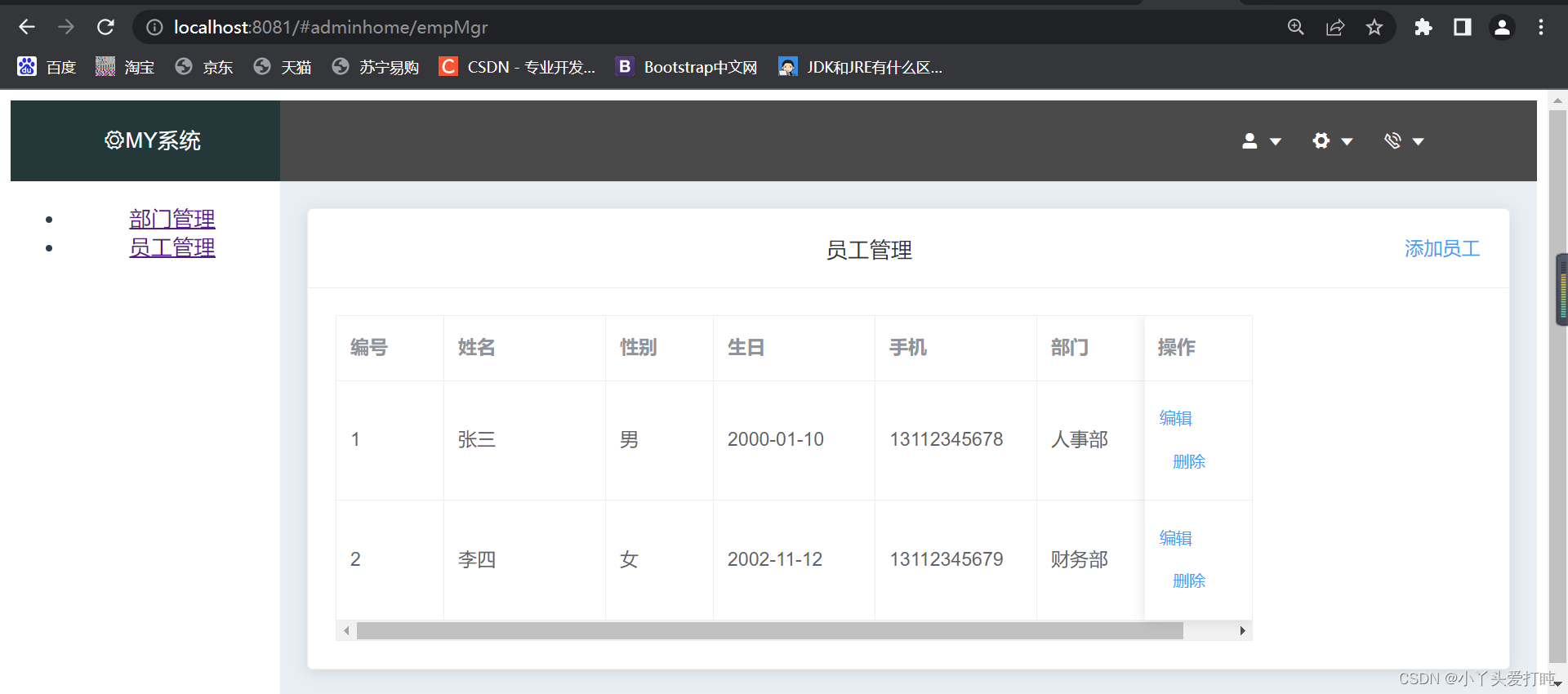This screenshot has height=694, width=1568.
Task: Click the 员工管理 panel heading
Action: pos(869,250)
